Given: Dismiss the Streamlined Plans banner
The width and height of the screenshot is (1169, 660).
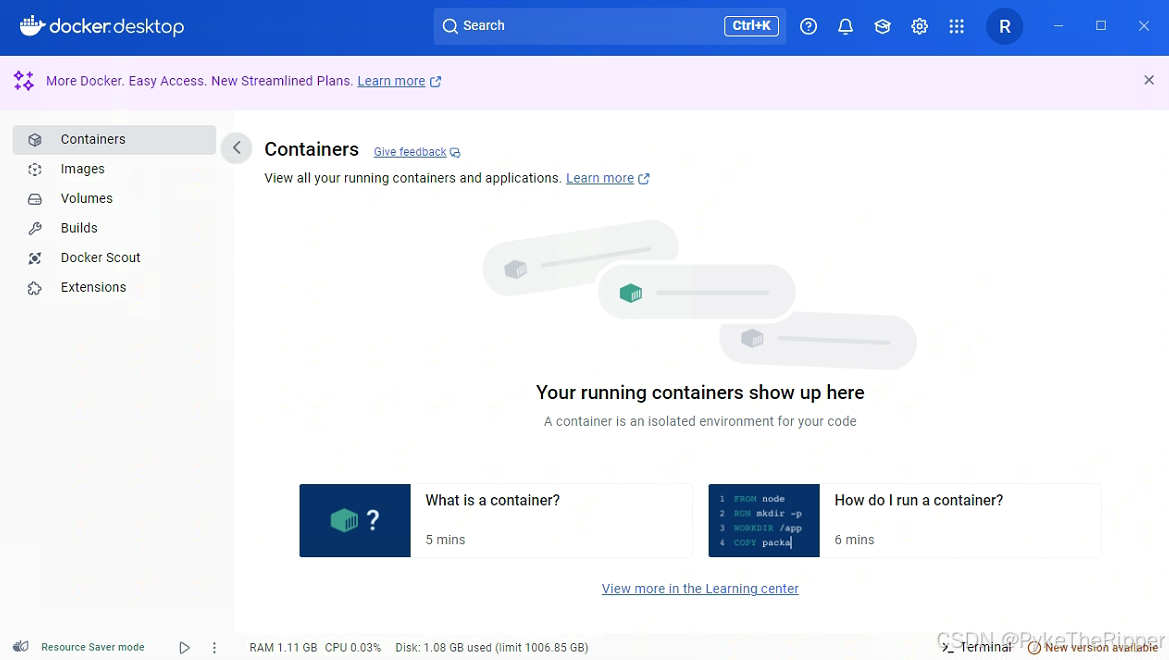Looking at the screenshot, I should coord(1148,80).
